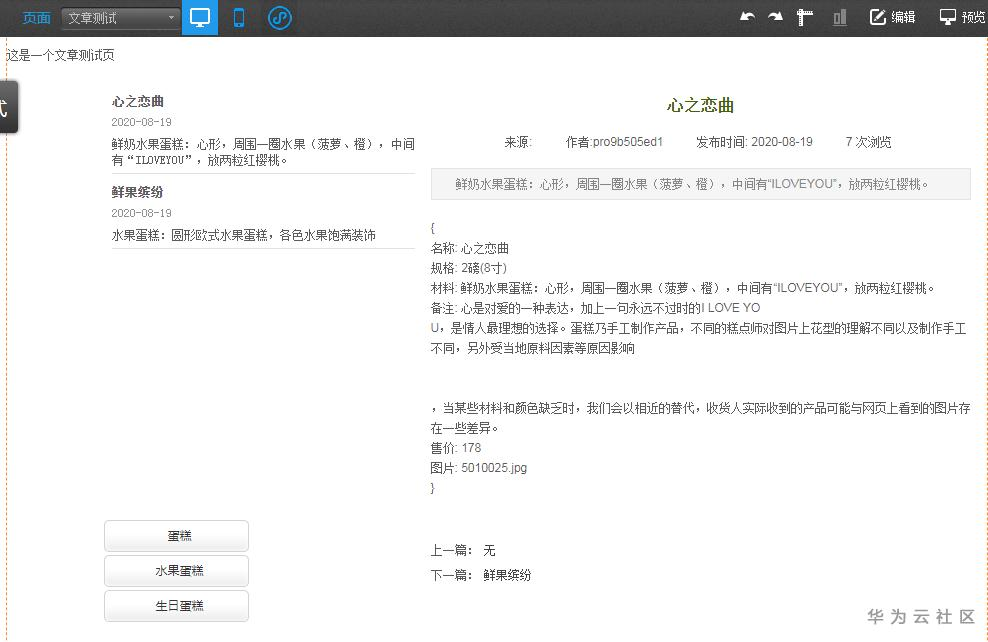Click previous article value 无
Screen dimensions: 988x642
pos(489,551)
